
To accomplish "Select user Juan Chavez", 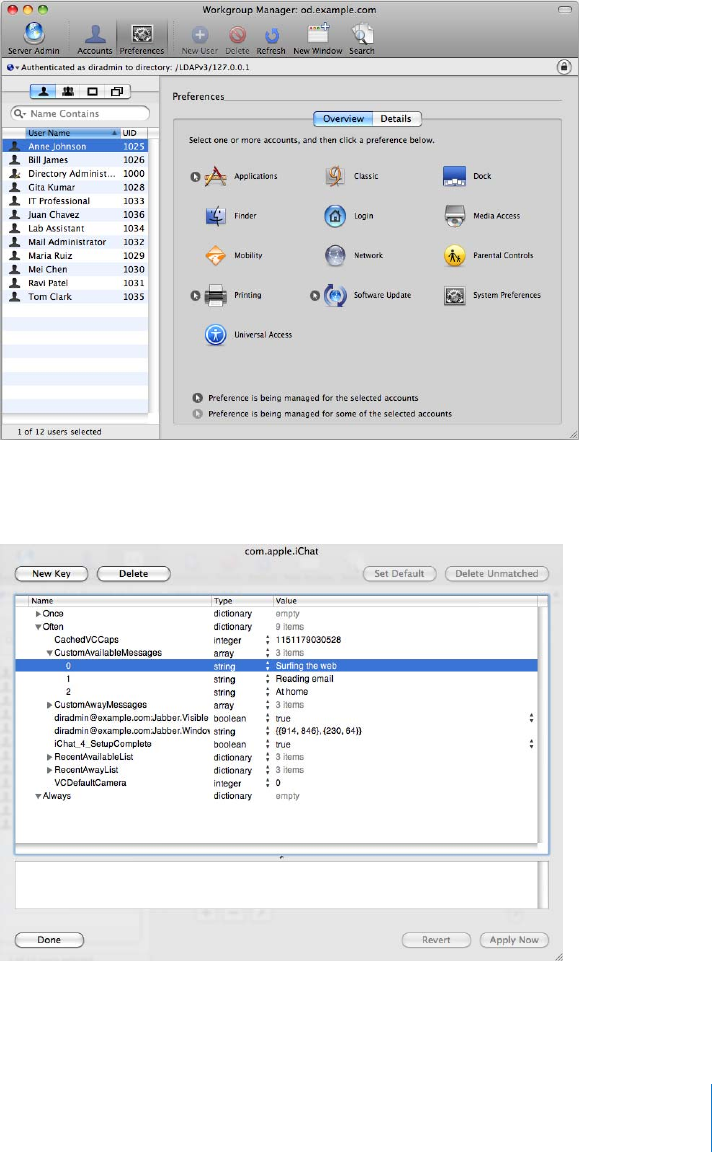I will pos(75,215).
